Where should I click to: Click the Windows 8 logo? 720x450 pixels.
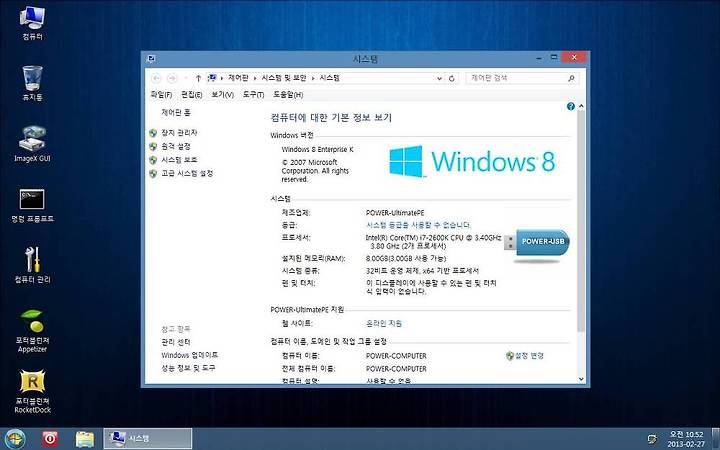[472, 161]
